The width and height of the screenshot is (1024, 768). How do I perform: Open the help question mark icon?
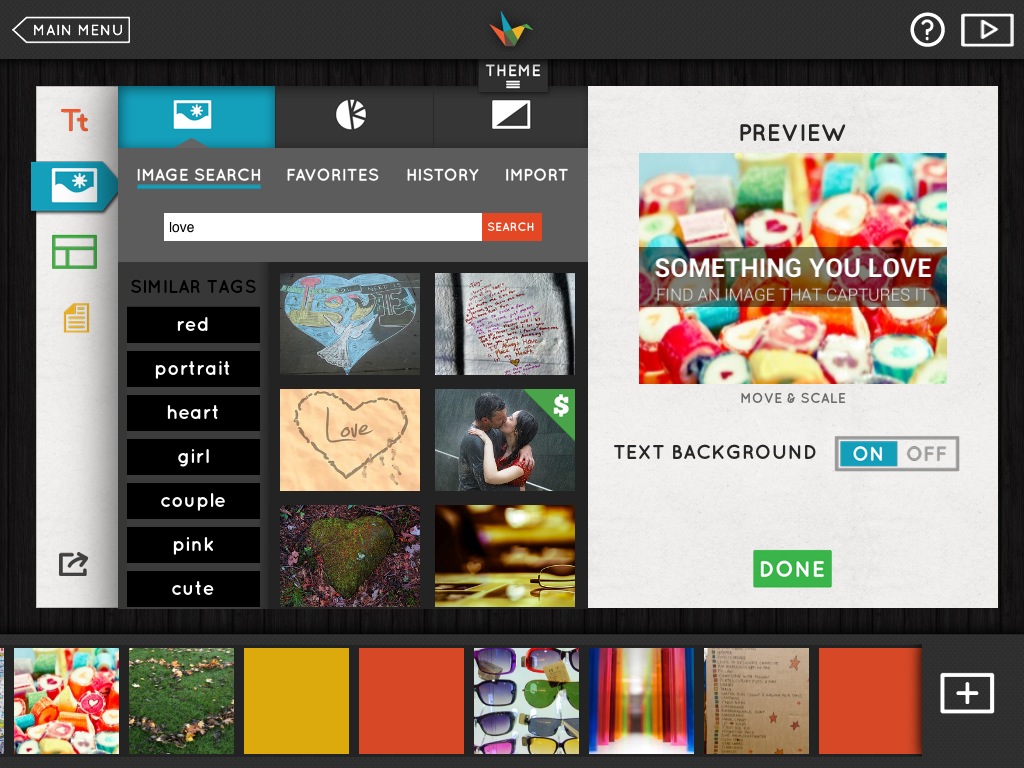coord(927,29)
